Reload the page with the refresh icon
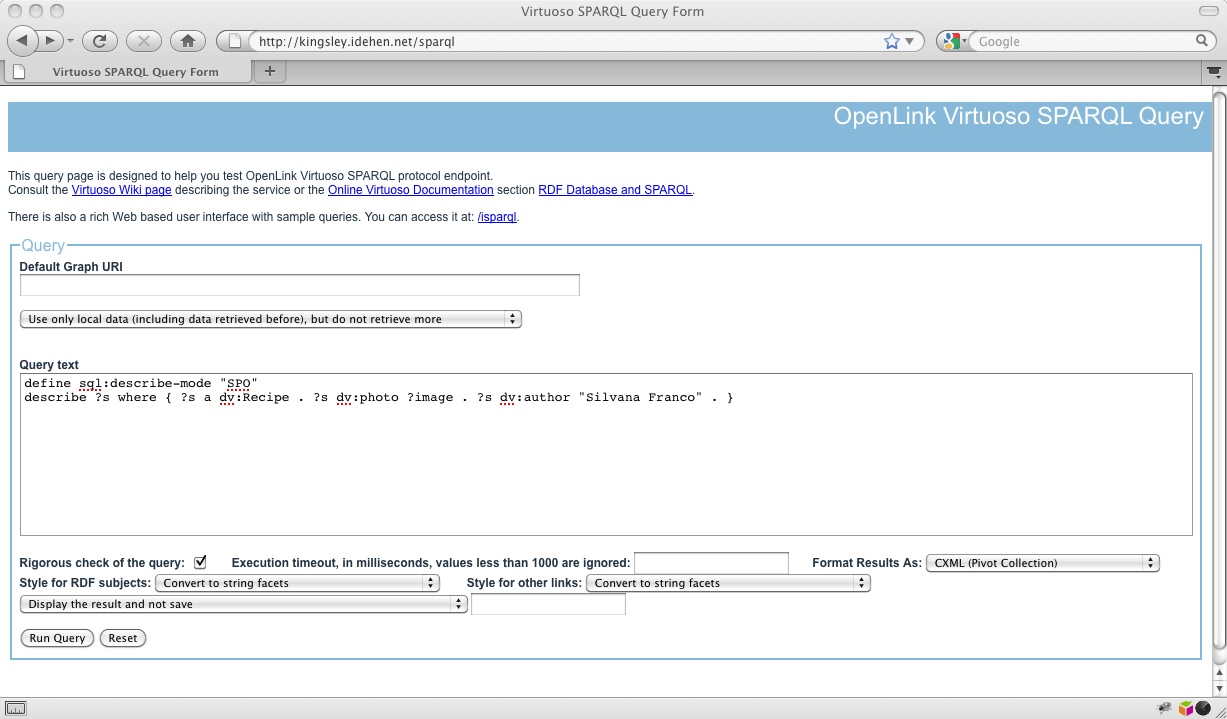This screenshot has width=1227, height=719. [100, 41]
